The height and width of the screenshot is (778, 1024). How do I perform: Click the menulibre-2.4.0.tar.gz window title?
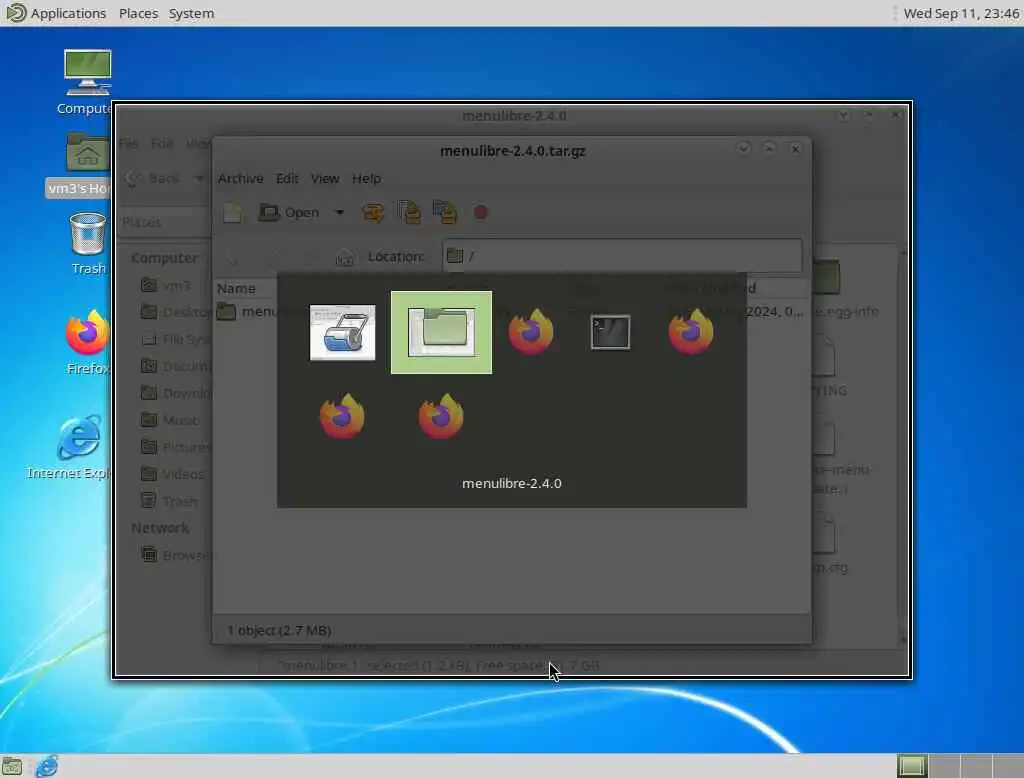513,151
